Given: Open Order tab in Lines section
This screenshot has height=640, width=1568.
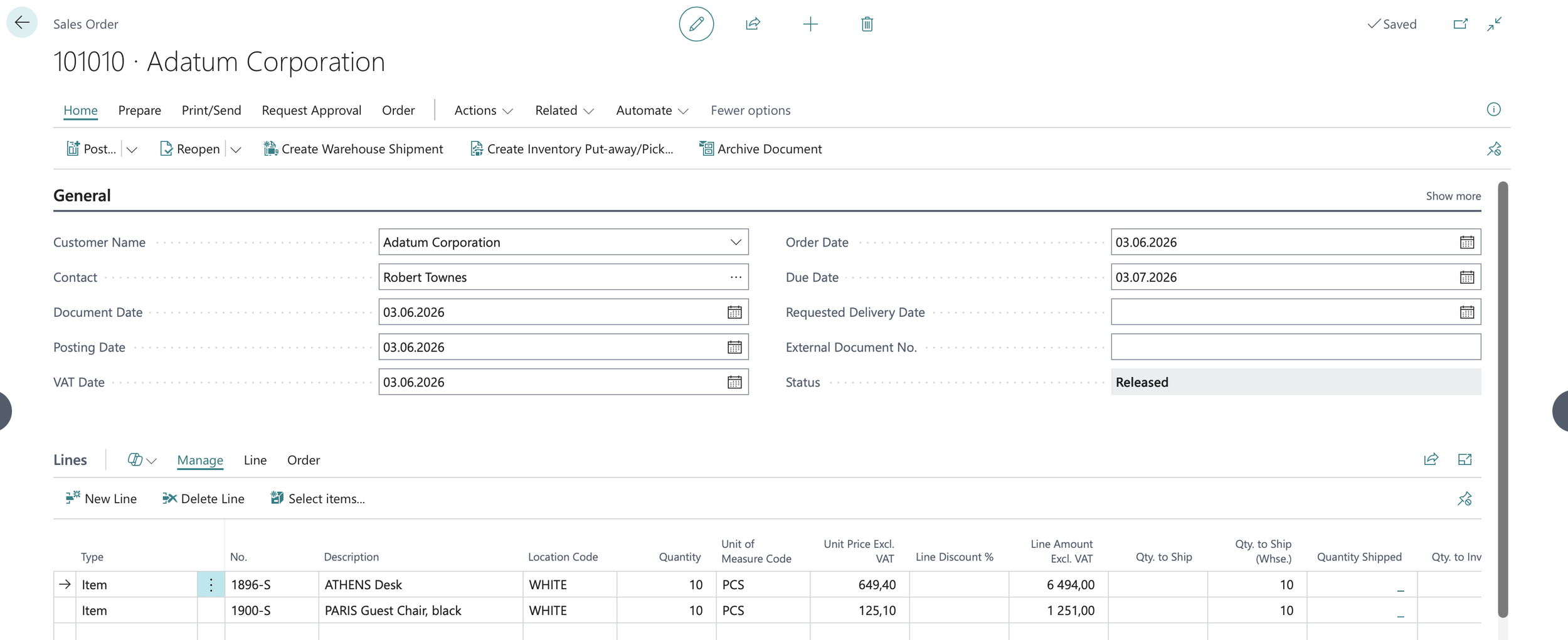Looking at the screenshot, I should point(304,460).
